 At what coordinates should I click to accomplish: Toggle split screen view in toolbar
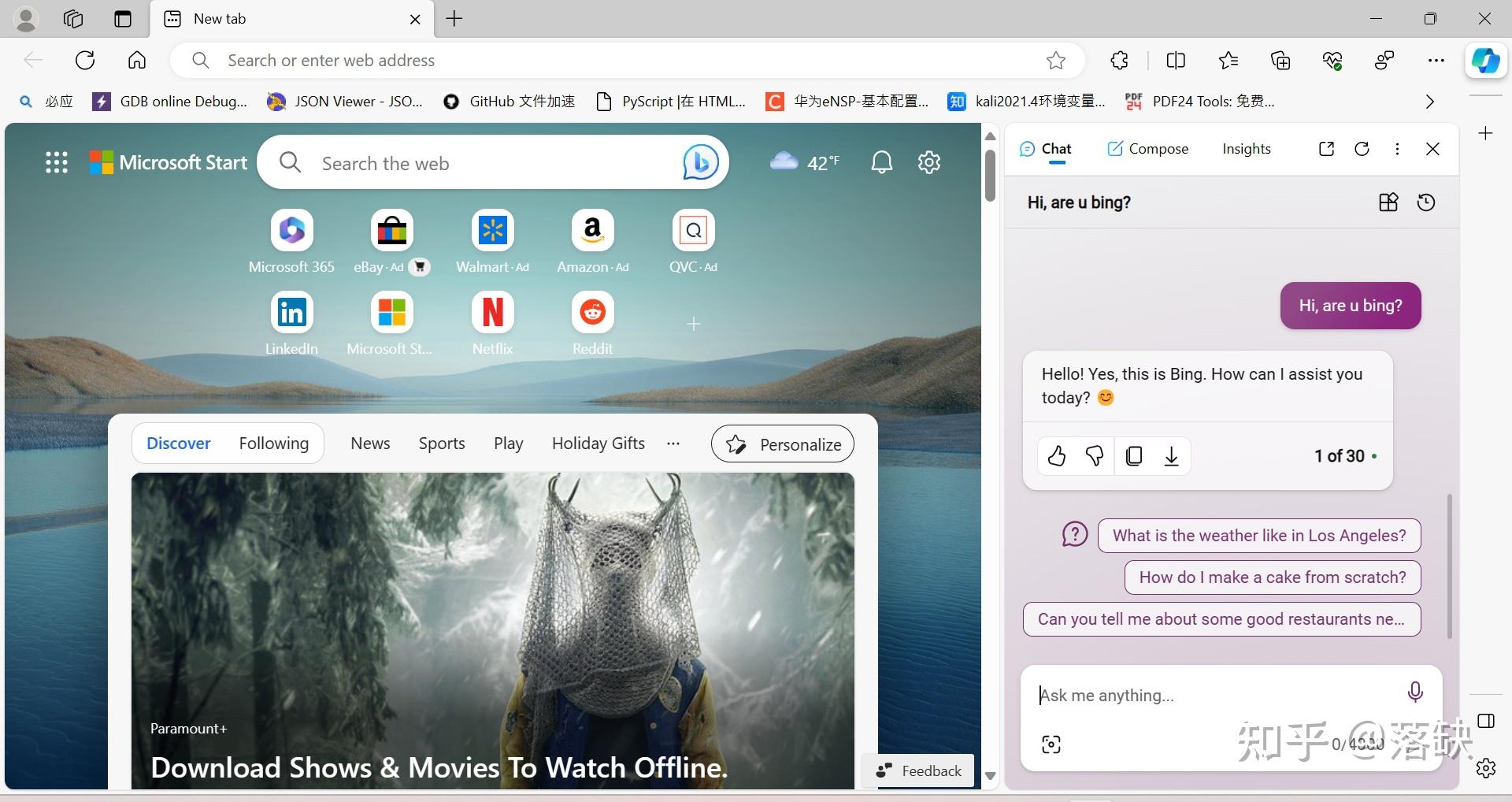click(x=1174, y=60)
